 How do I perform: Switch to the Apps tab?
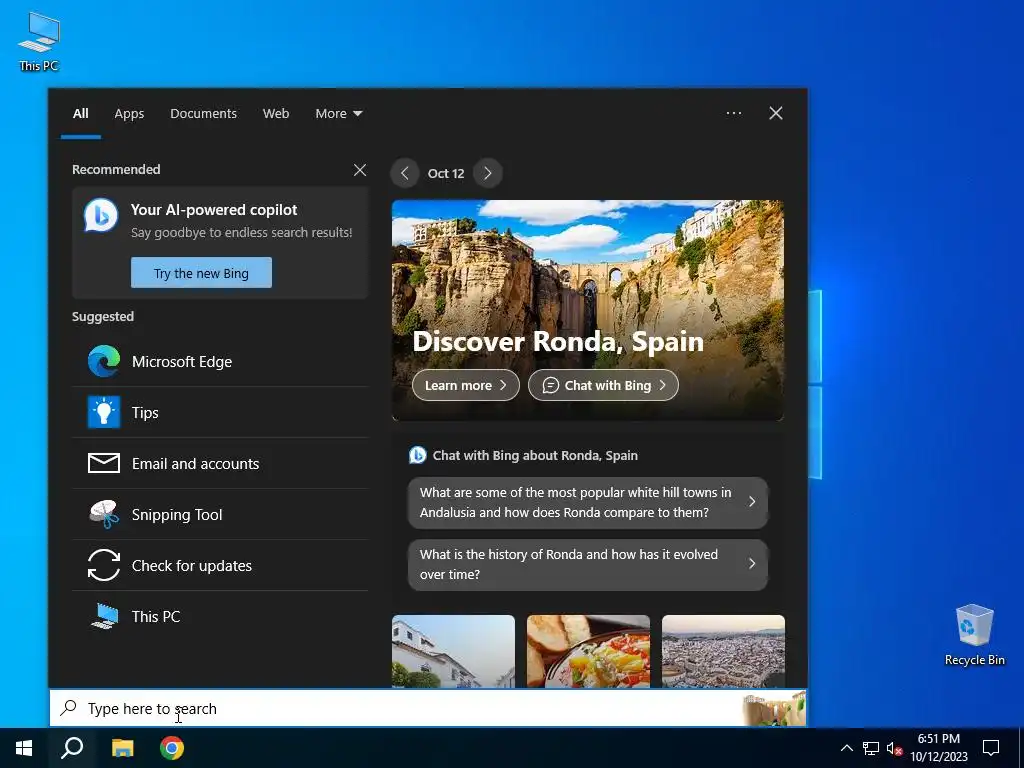pos(129,114)
